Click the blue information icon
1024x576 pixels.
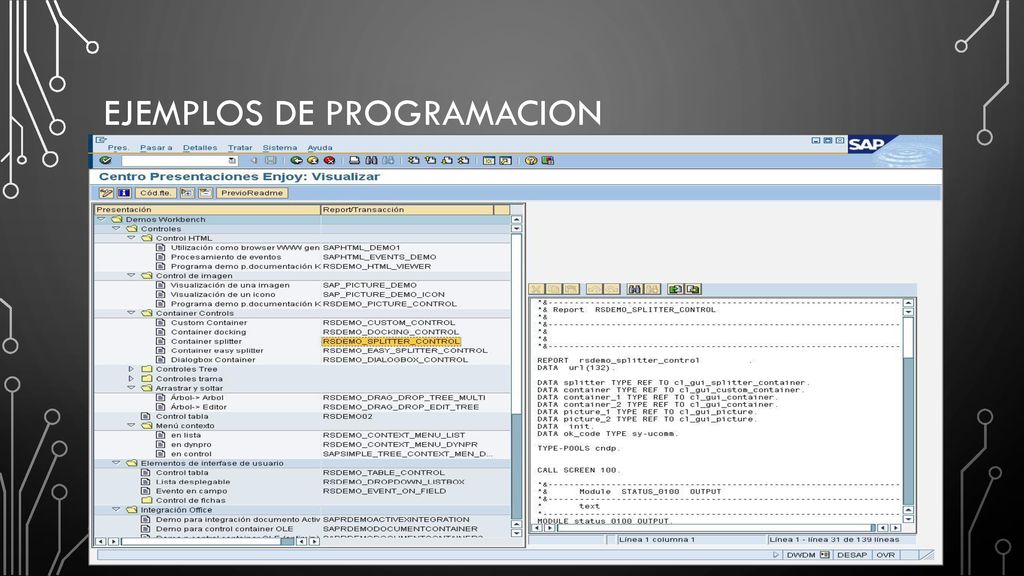pyautogui.click(x=124, y=193)
